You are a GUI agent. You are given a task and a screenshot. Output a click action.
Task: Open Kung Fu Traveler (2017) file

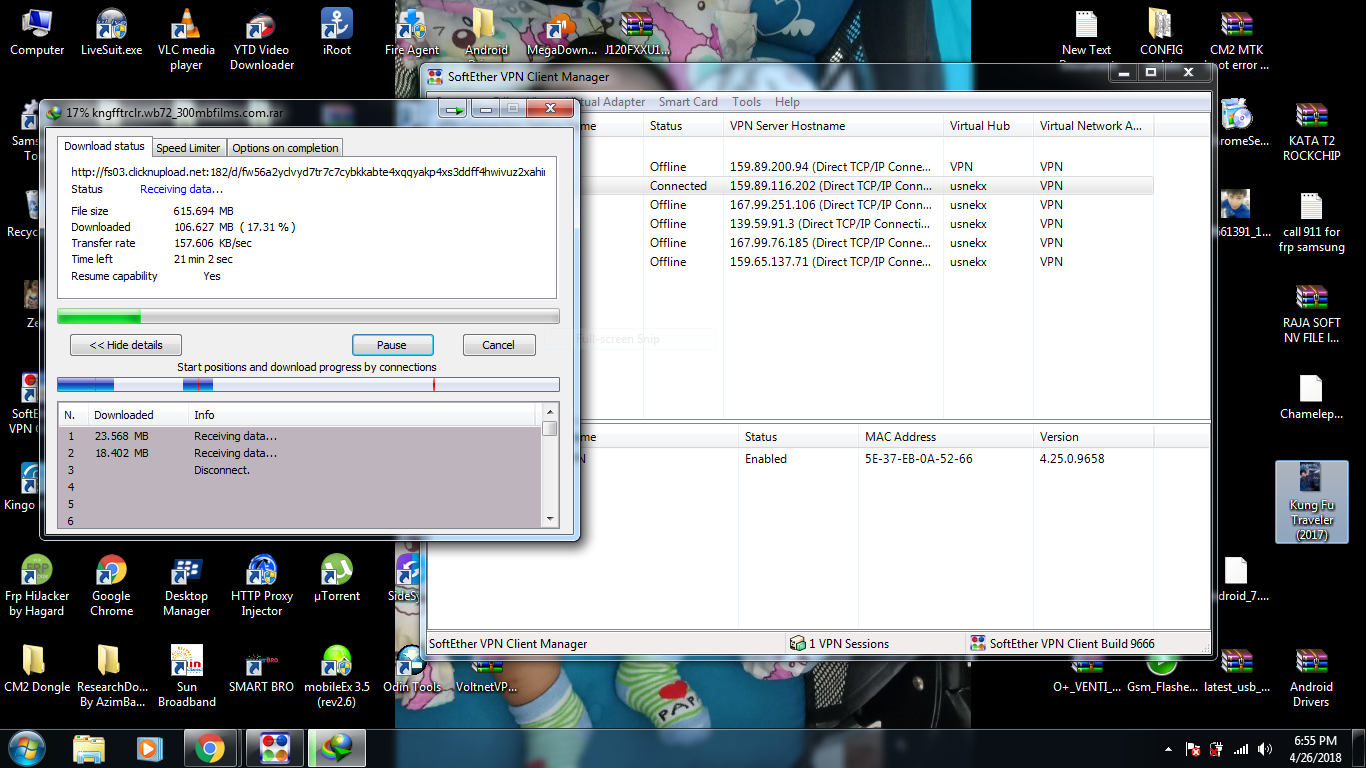tap(1311, 502)
